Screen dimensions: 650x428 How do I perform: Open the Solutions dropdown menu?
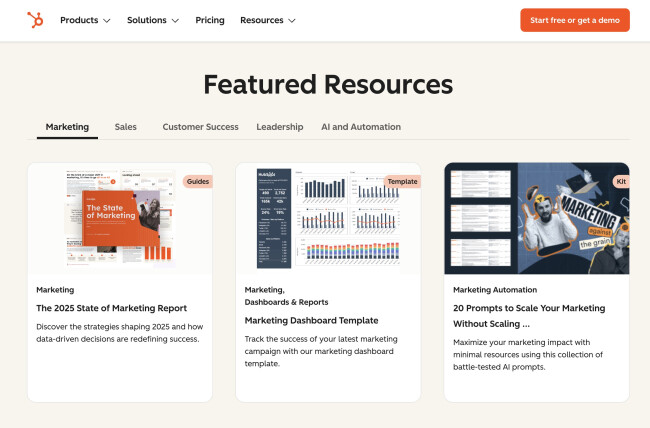coord(153,20)
